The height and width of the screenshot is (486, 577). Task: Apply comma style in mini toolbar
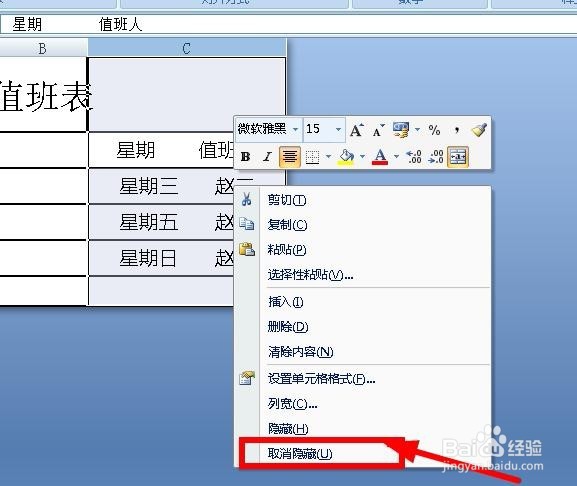[x=457, y=130]
